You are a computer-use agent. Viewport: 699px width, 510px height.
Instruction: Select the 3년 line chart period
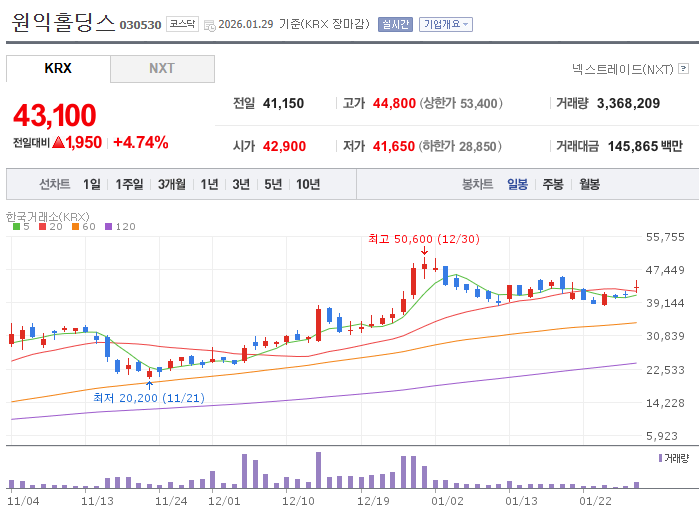pyautogui.click(x=241, y=184)
